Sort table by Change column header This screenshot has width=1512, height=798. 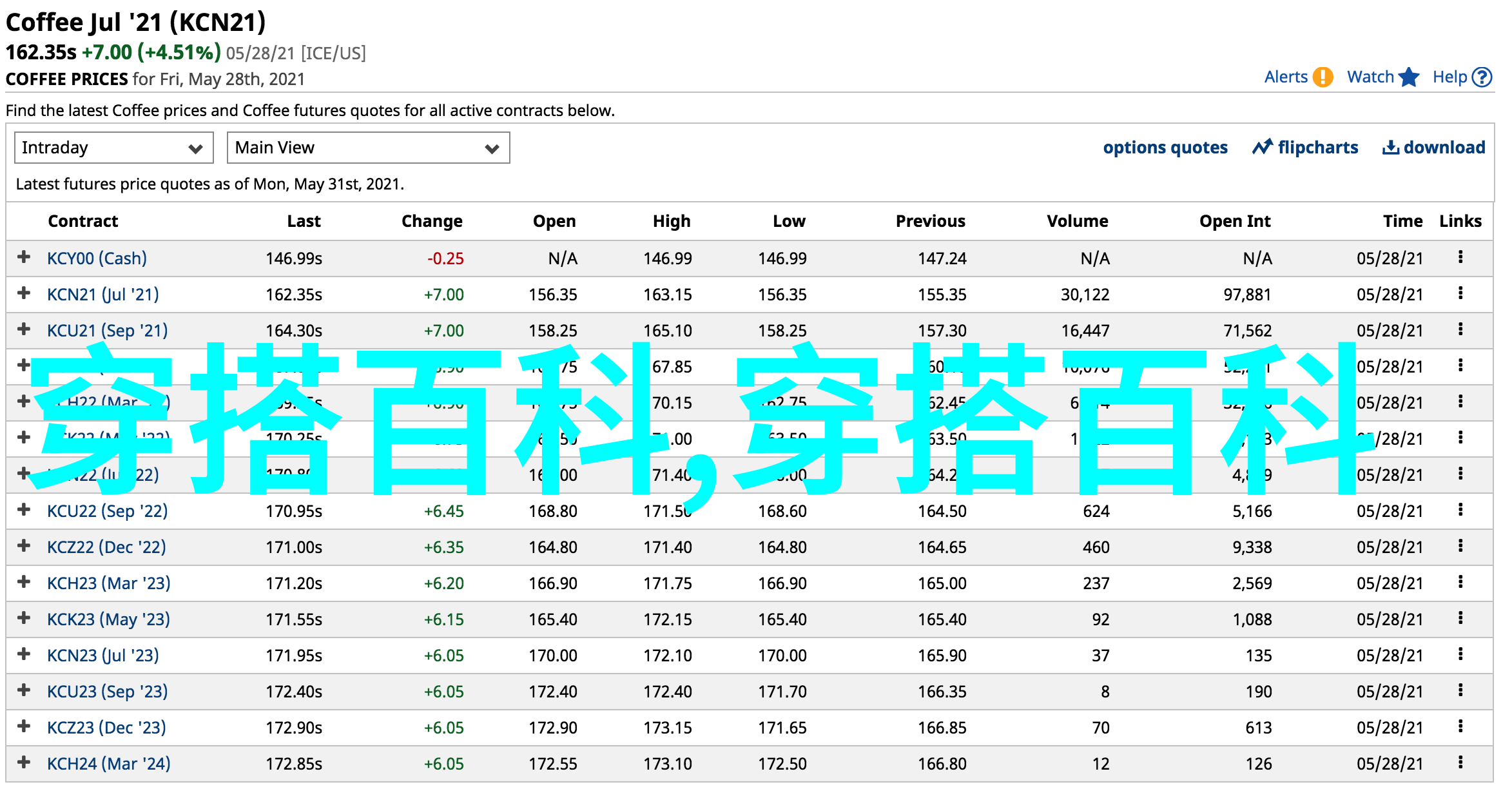(431, 221)
